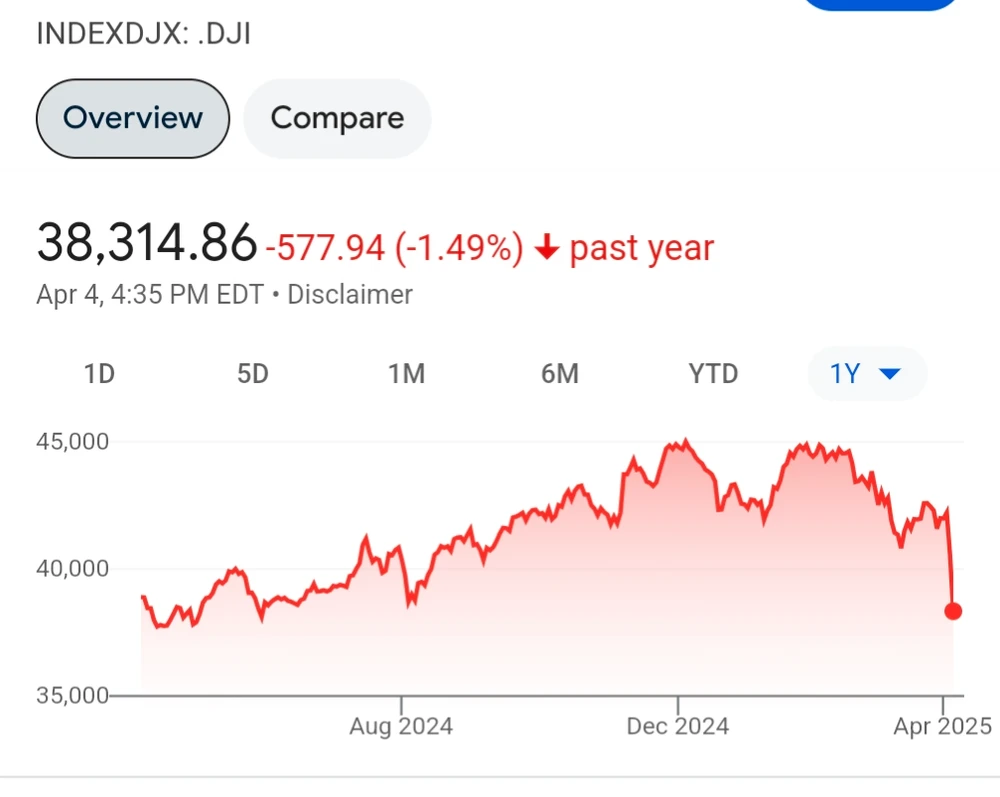Expand the 1Y range dropdown
This screenshot has height=797, width=1000.
tap(866, 374)
